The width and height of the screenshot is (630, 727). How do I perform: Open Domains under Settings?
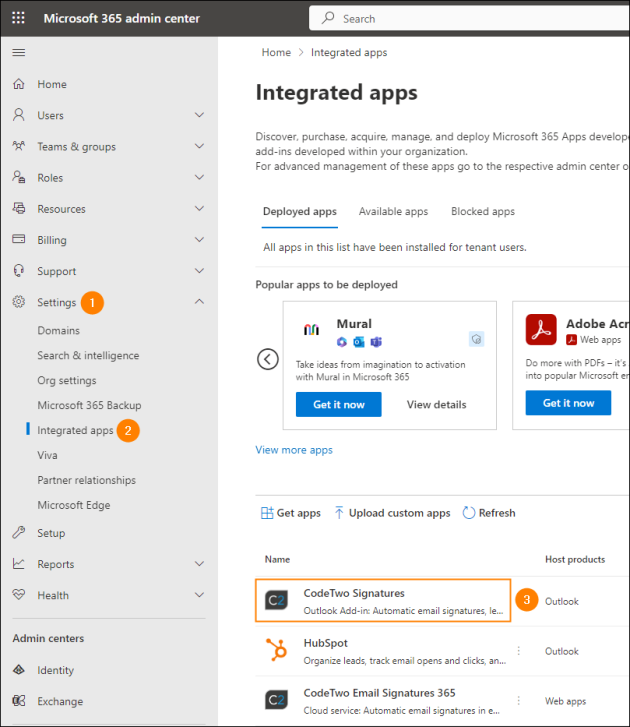pos(58,331)
